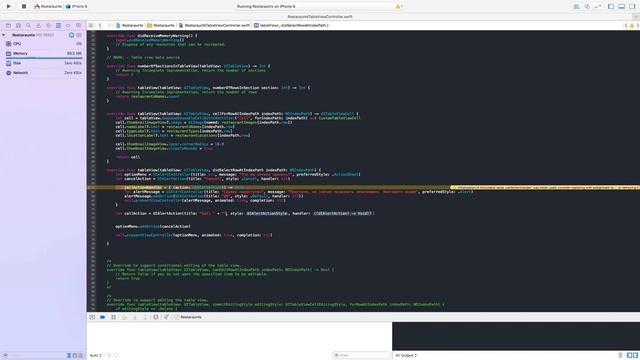Open the Report navigator
640x360 pixels.
coord(78,25)
